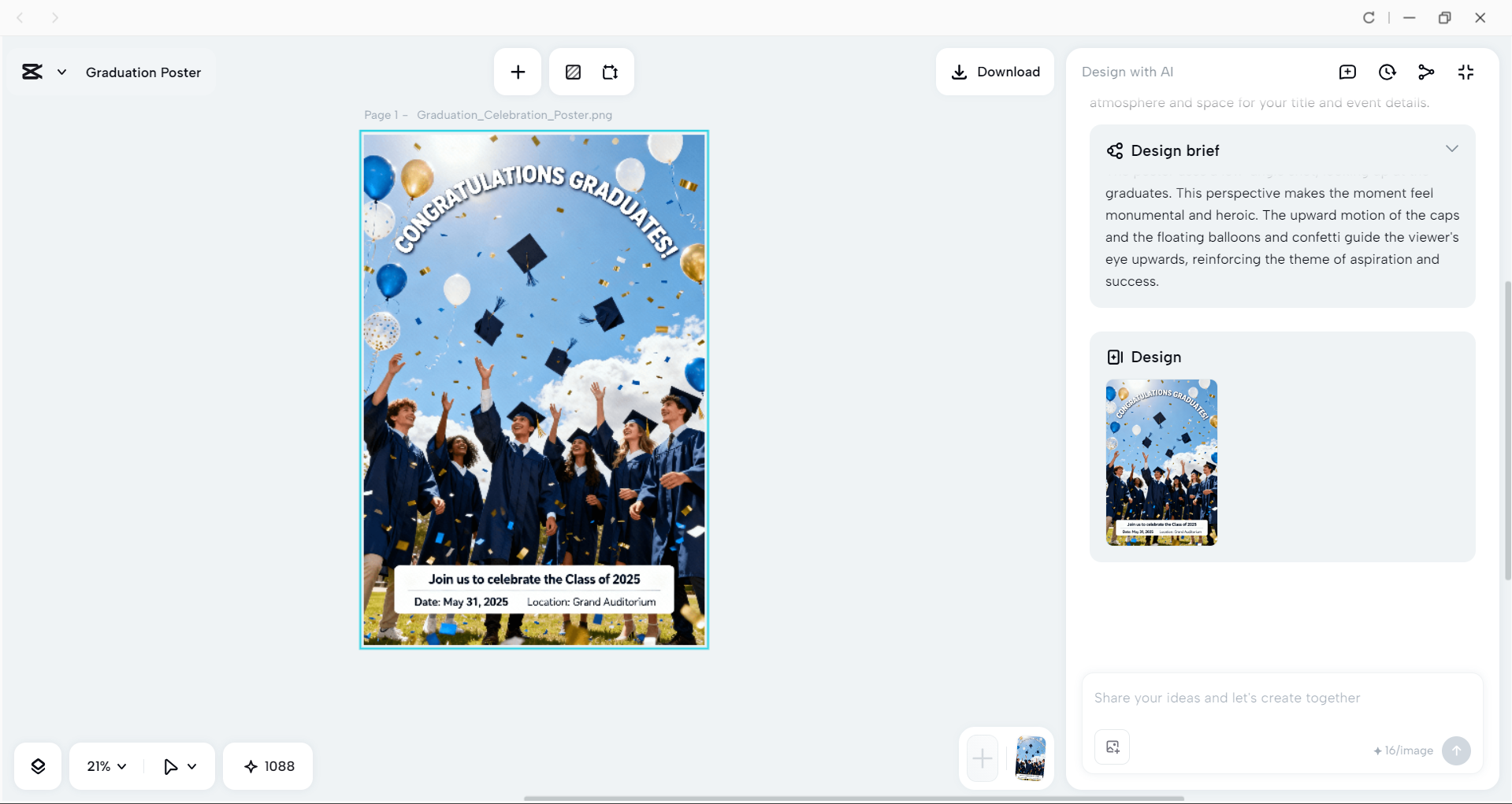Check the 1088 credits balance
Viewport: 1512px width, 804px height.
tap(267, 765)
